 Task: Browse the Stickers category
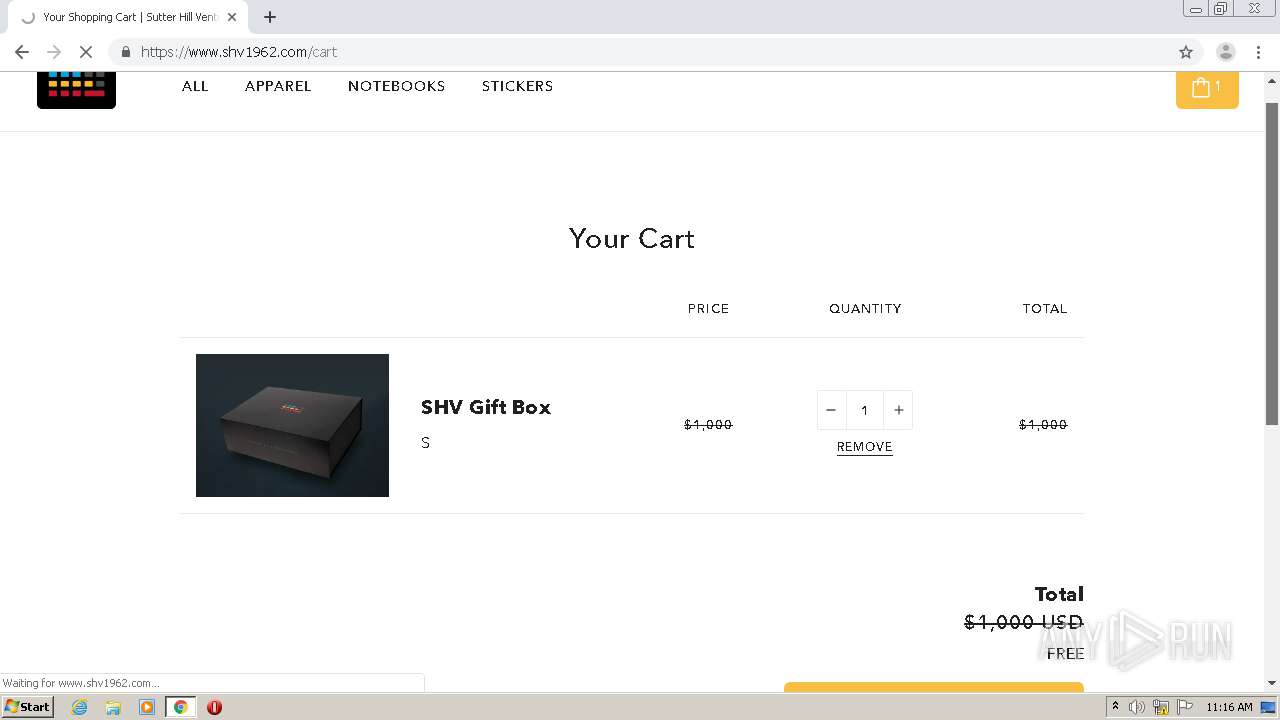click(517, 86)
